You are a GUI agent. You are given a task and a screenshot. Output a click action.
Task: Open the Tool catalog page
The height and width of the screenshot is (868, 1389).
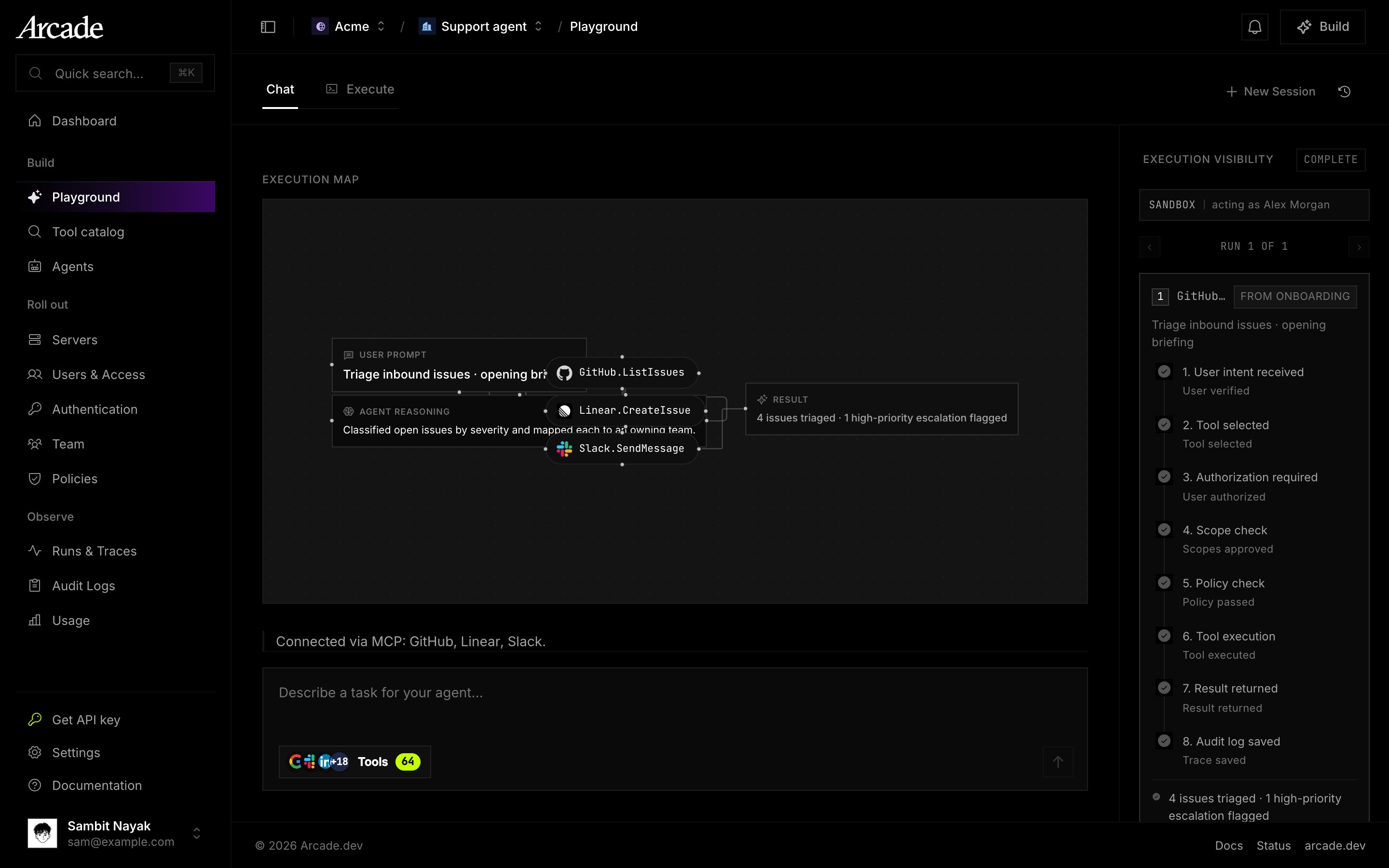[x=115, y=232]
